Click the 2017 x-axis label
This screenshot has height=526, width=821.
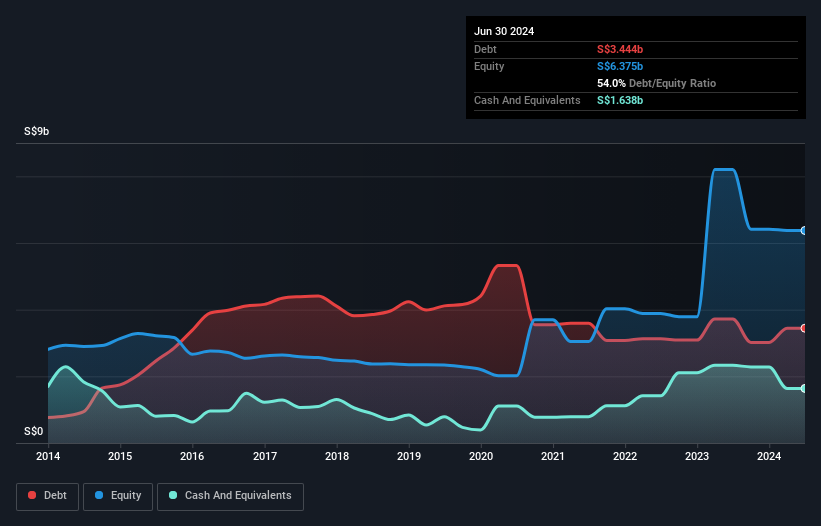click(265, 456)
